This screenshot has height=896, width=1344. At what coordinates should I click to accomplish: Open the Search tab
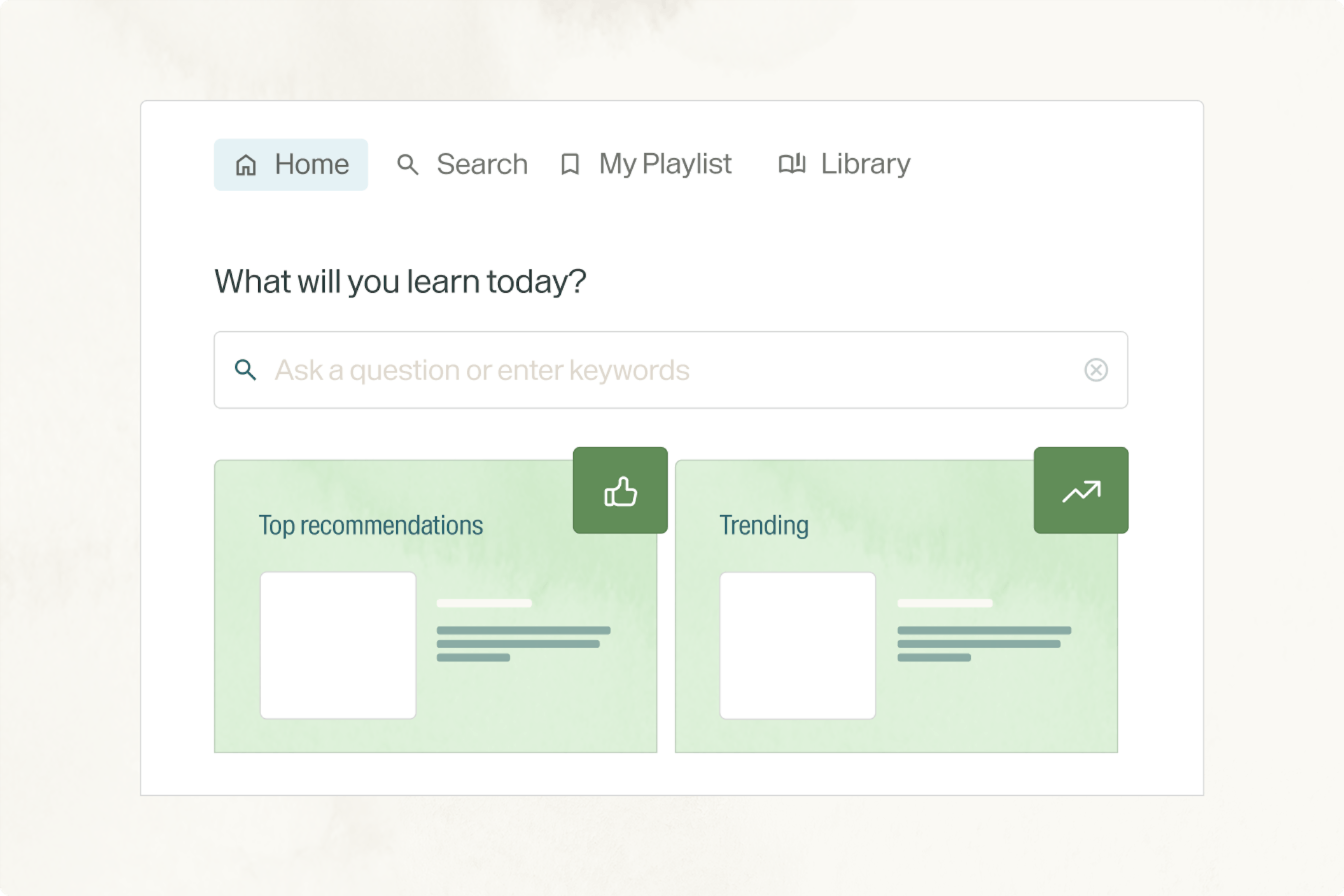point(482,164)
